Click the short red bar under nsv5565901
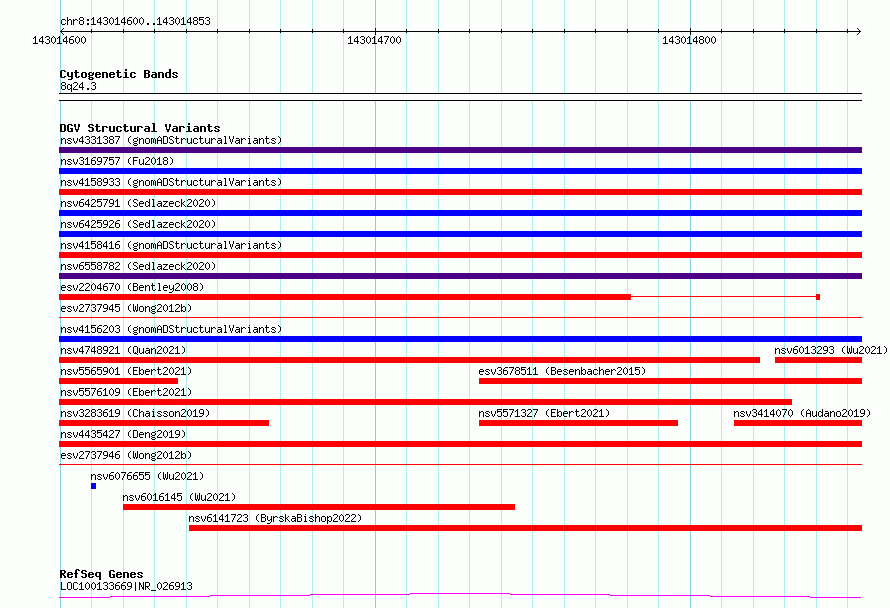 (119, 381)
